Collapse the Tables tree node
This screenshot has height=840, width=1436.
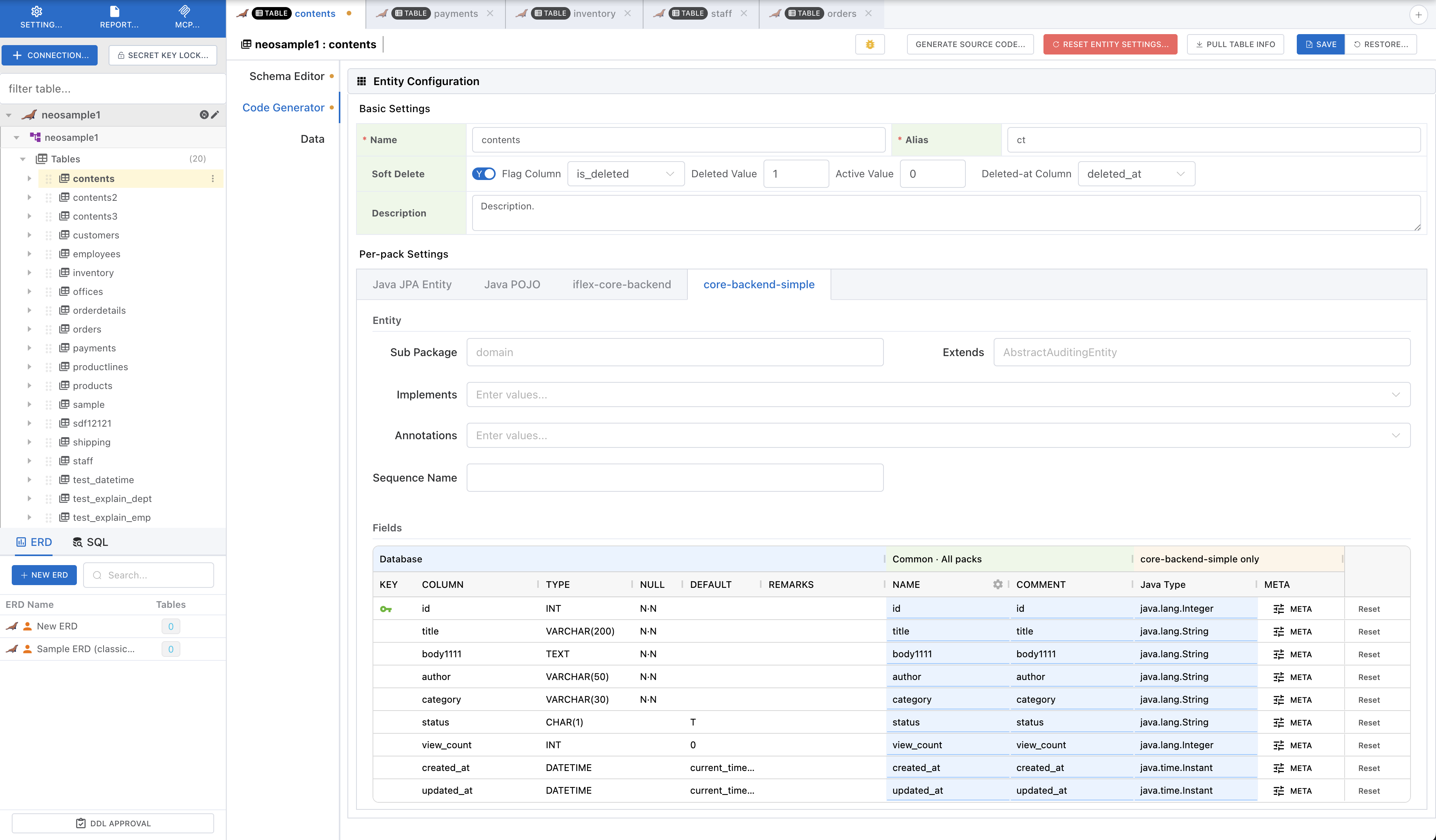23,159
